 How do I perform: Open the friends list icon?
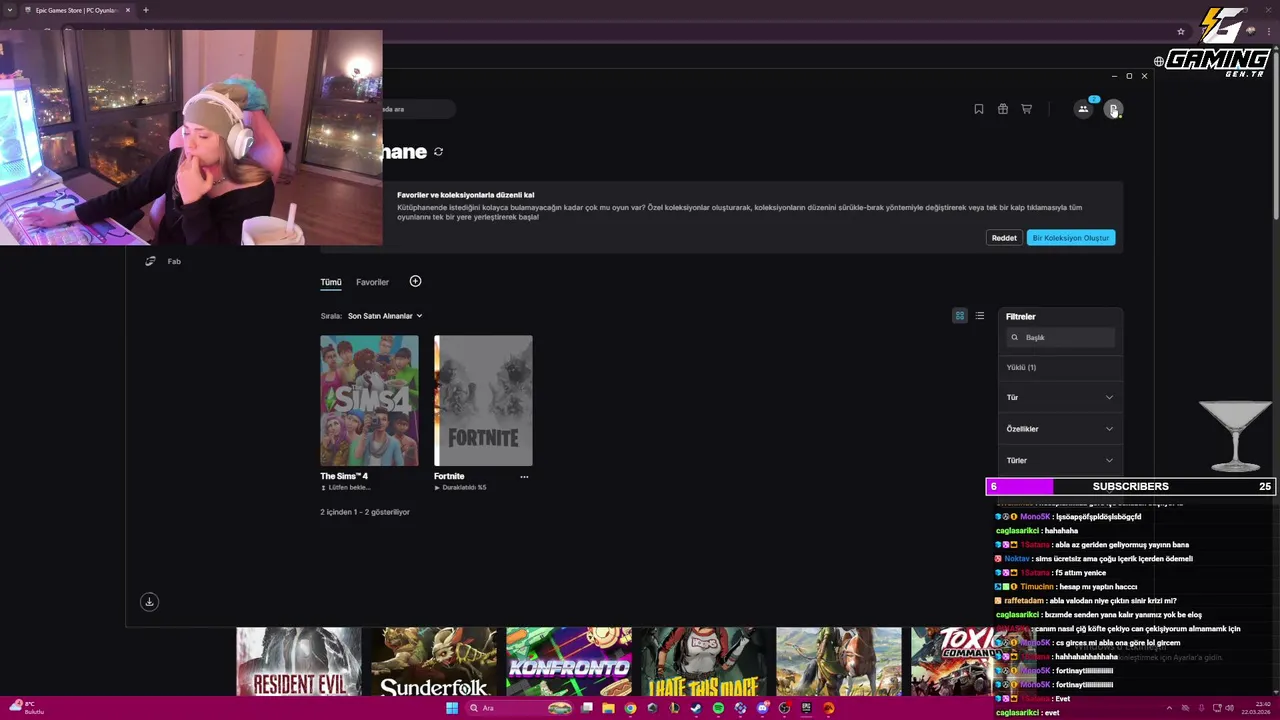[x=1083, y=109]
